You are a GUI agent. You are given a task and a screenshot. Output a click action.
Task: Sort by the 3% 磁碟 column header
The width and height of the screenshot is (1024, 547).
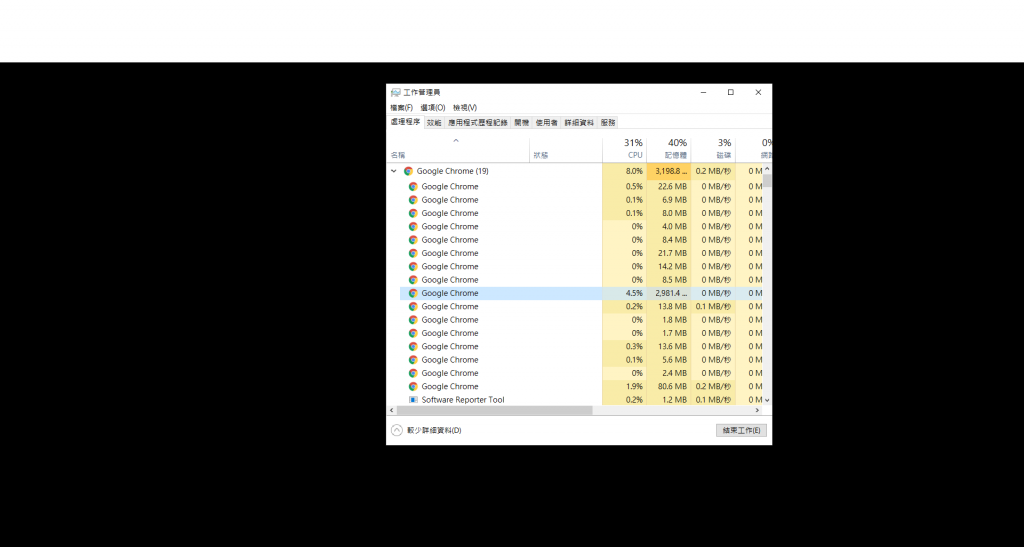[x=713, y=149]
